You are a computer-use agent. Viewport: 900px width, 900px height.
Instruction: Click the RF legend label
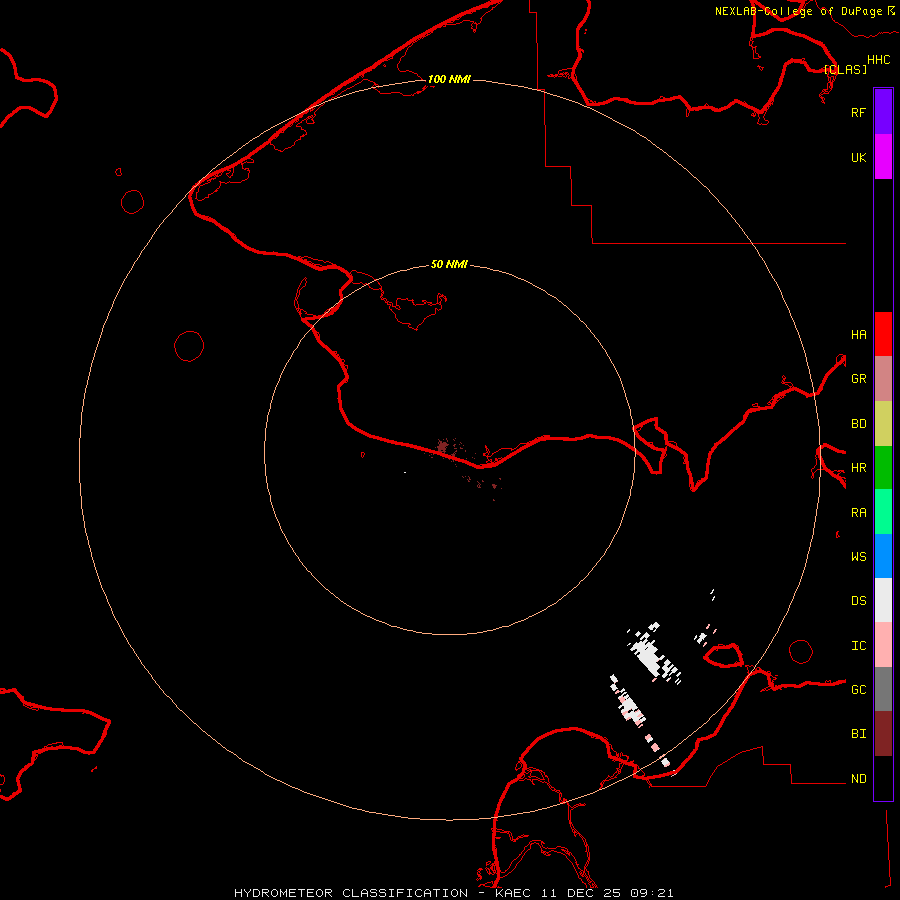[x=858, y=112]
